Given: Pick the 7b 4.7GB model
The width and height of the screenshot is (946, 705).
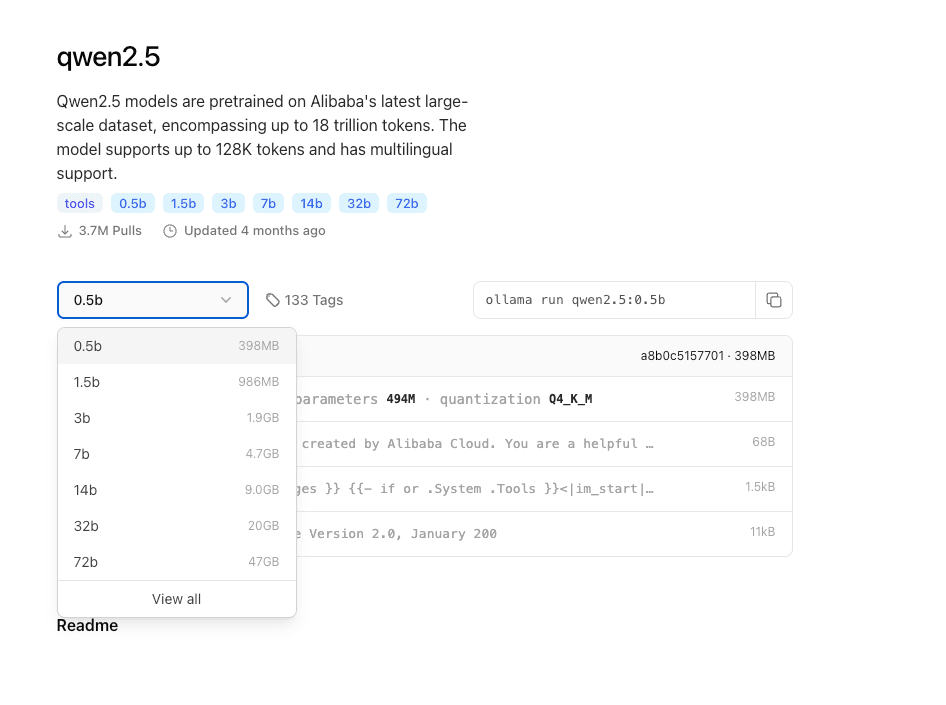Looking at the screenshot, I should point(177,454).
